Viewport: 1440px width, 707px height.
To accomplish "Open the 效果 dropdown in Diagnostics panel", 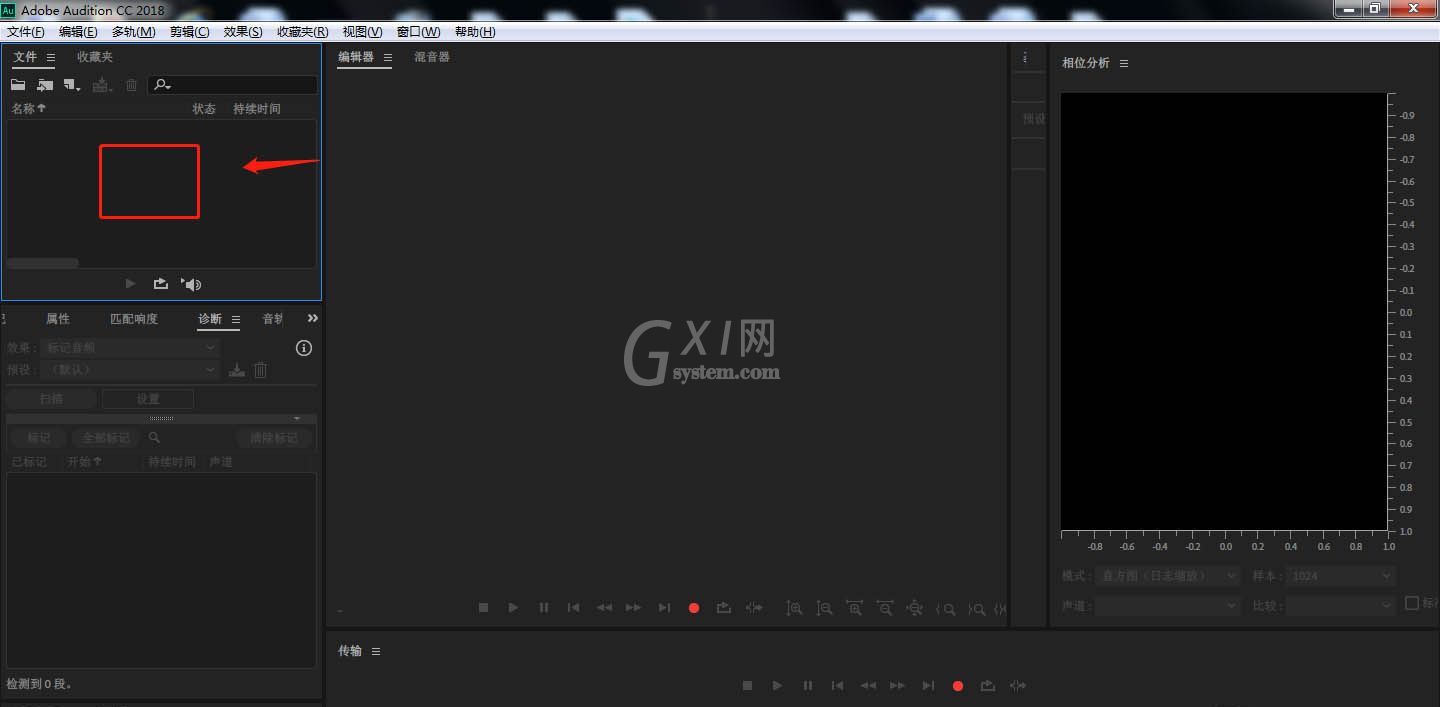I will point(131,347).
